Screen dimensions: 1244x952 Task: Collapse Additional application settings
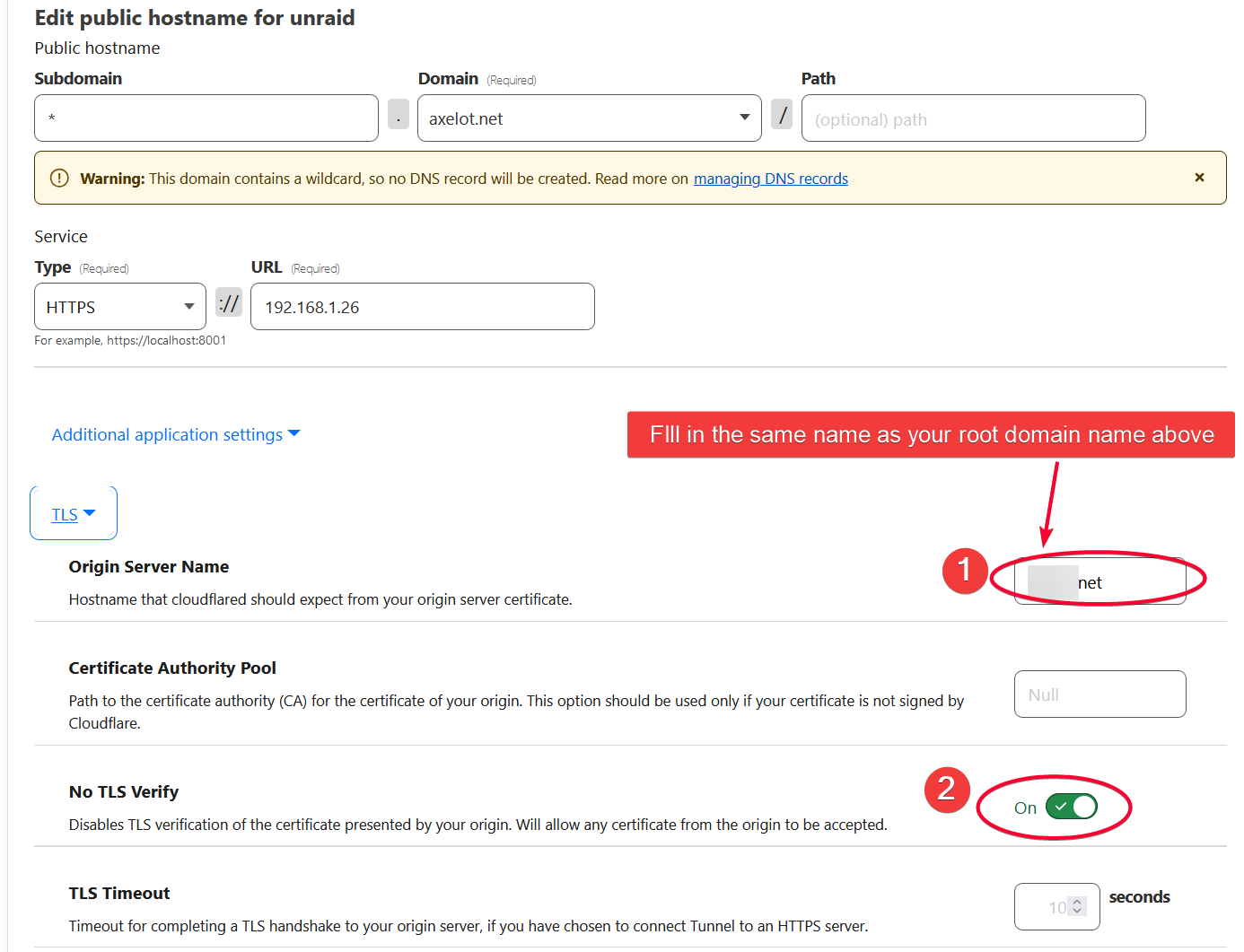(x=176, y=434)
